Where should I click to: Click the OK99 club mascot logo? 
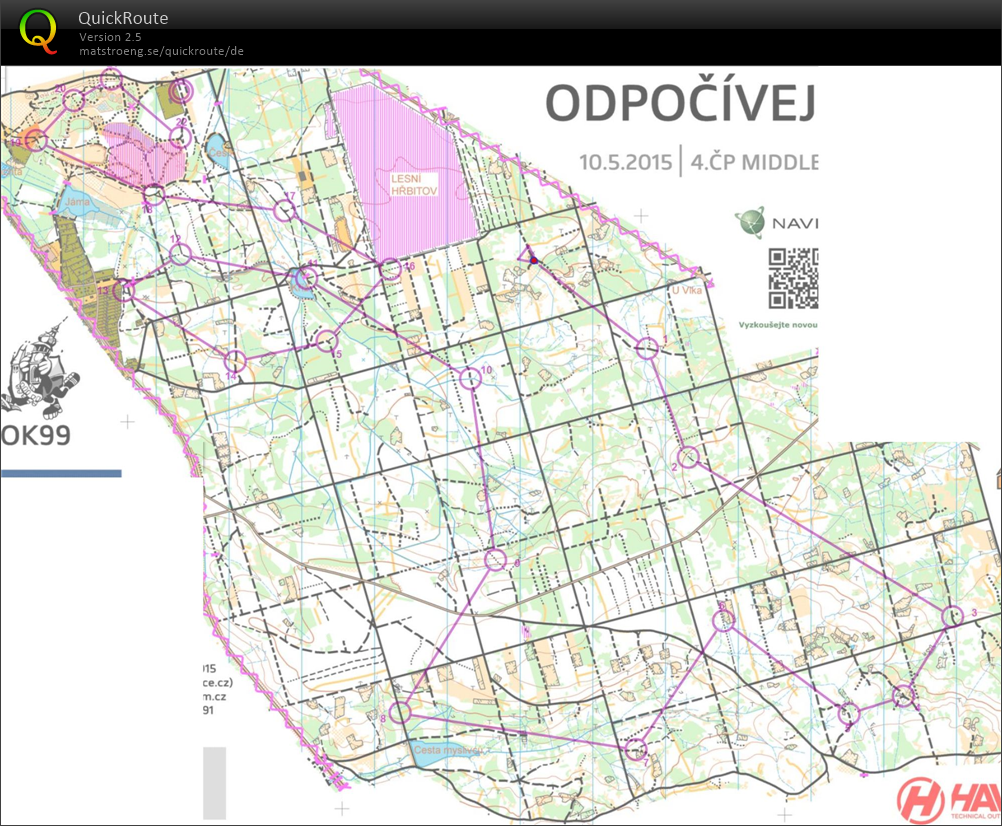tap(40, 375)
